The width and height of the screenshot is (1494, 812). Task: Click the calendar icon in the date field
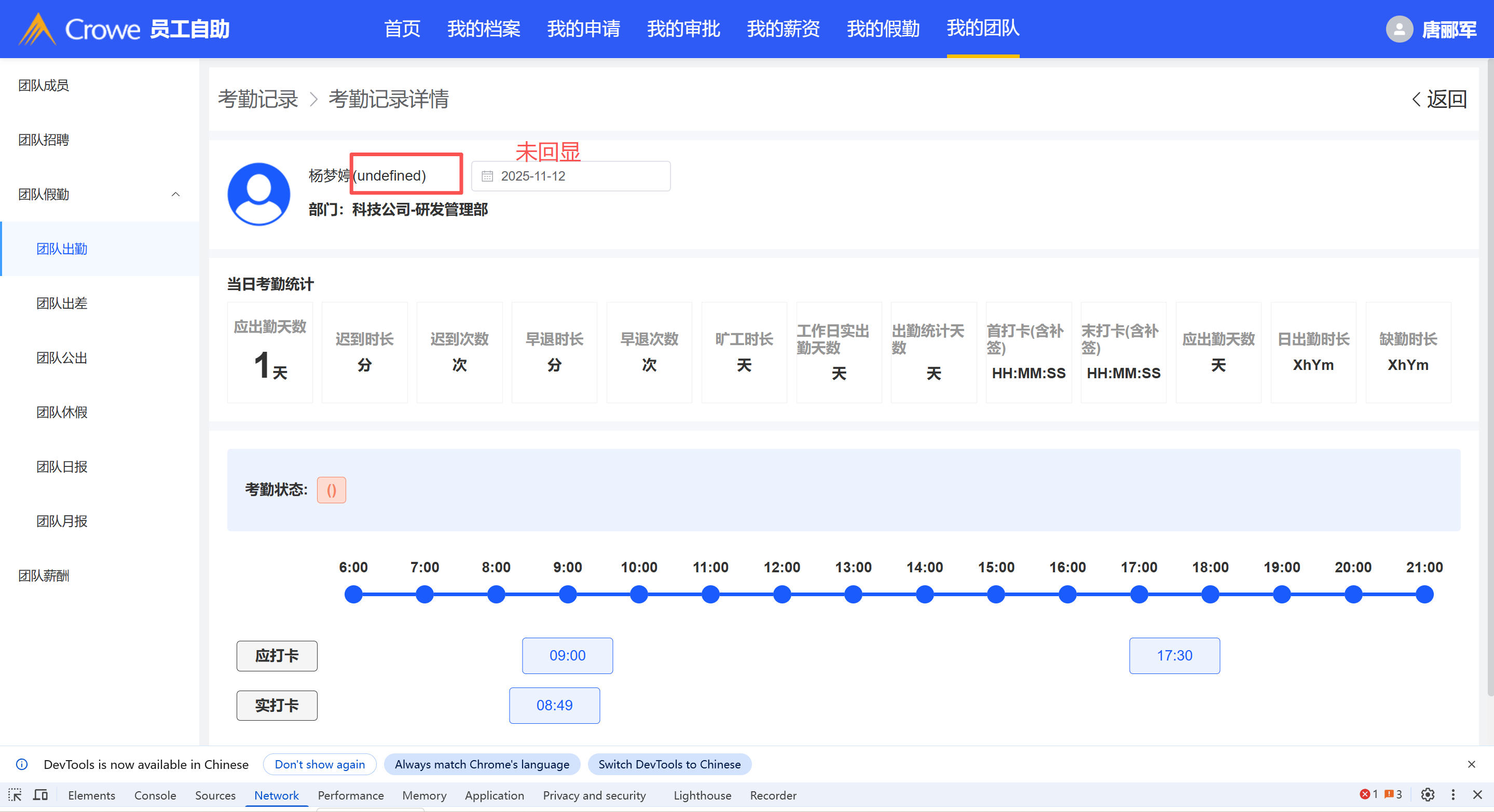pyautogui.click(x=487, y=176)
